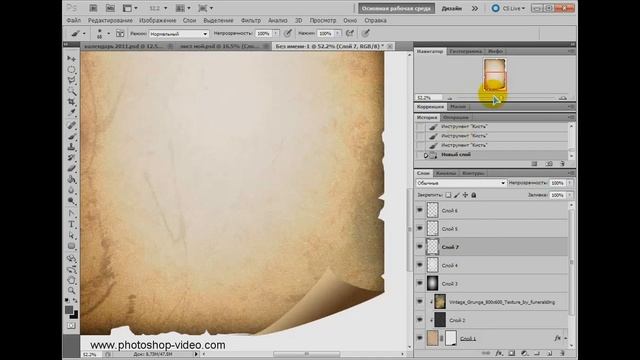This screenshot has width=640, height=360.
Task: Toggle visibility of Слой 2
Action: 420,320
